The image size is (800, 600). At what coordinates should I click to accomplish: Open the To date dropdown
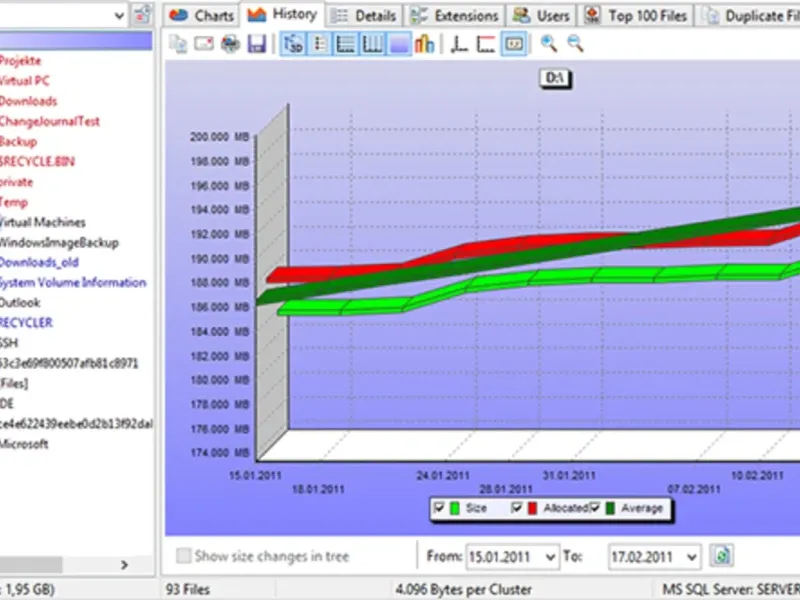(691, 557)
